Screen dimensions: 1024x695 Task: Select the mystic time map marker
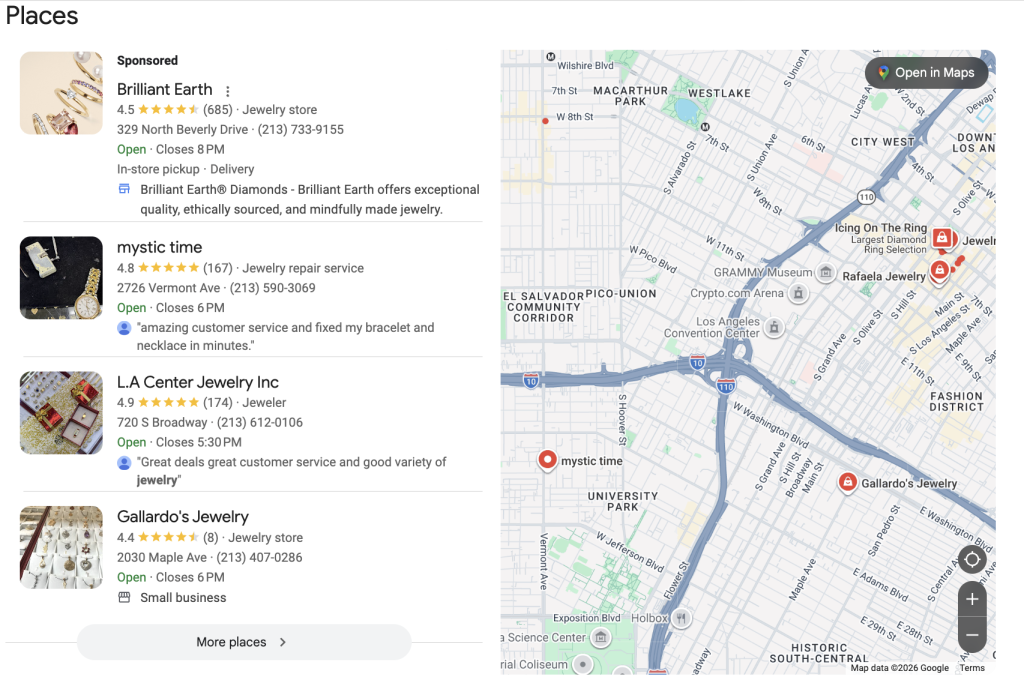(548, 460)
